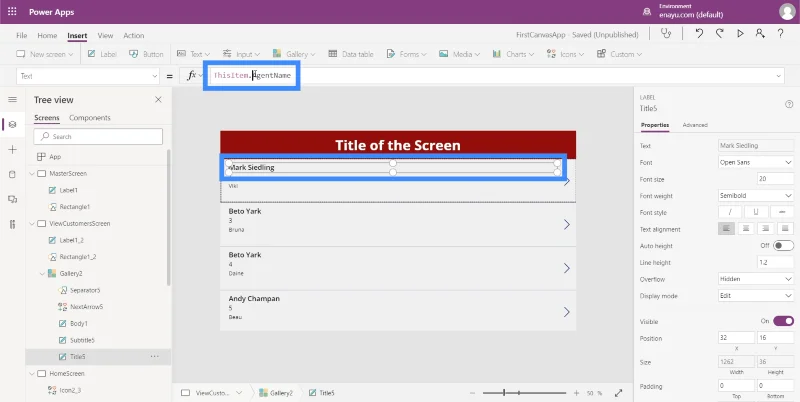Viewport: 800px width, 402px height.
Task: Turn on Auto height switch
Action: (x=783, y=245)
